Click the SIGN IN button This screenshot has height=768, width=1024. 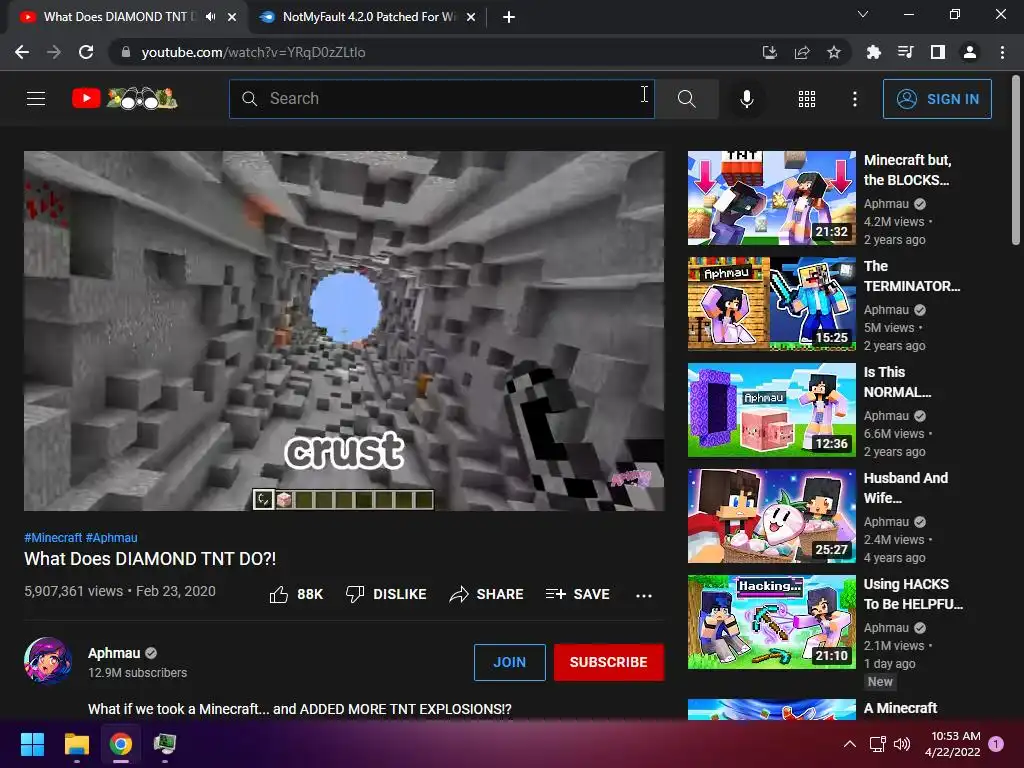(x=937, y=99)
